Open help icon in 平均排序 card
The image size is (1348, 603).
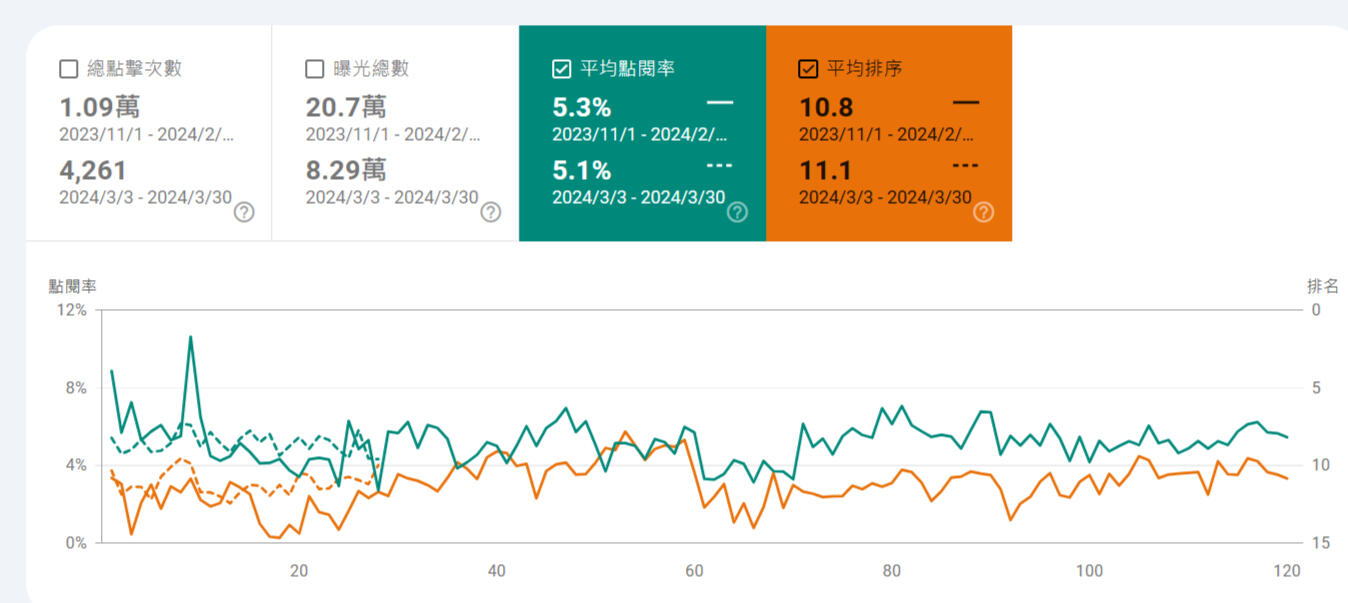[983, 212]
